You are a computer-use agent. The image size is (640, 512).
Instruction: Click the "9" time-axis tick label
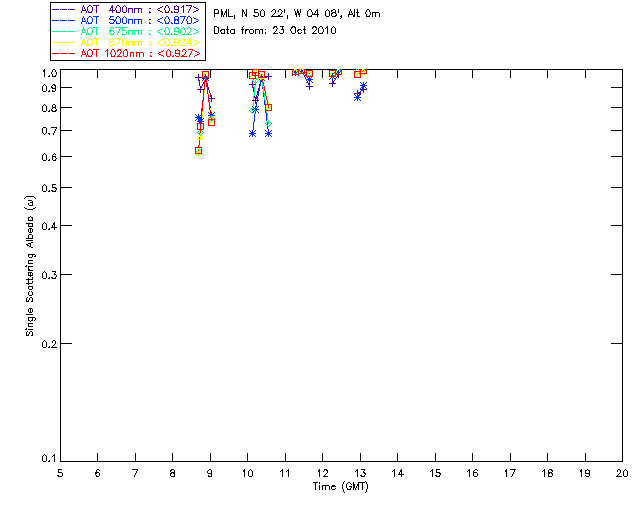pyautogui.click(x=210, y=473)
